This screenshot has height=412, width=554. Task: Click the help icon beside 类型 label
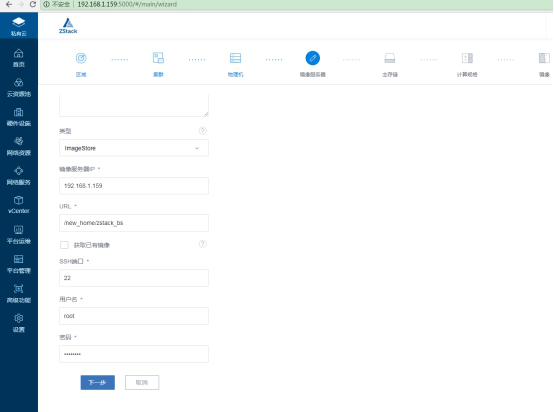[202, 131]
